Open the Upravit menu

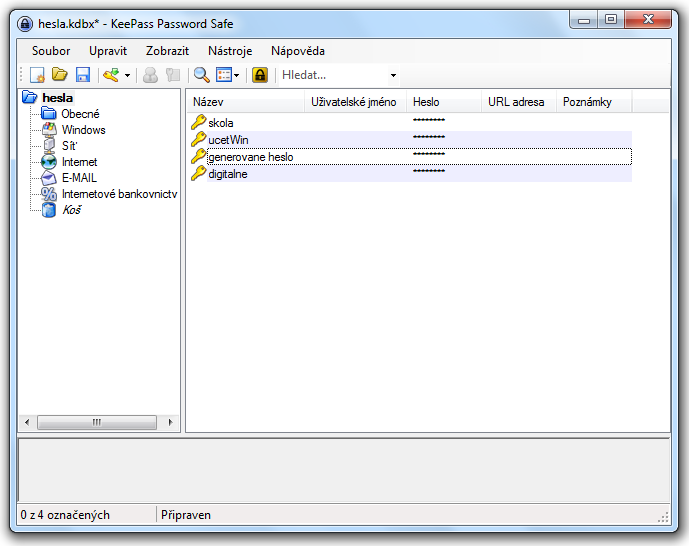pos(108,51)
